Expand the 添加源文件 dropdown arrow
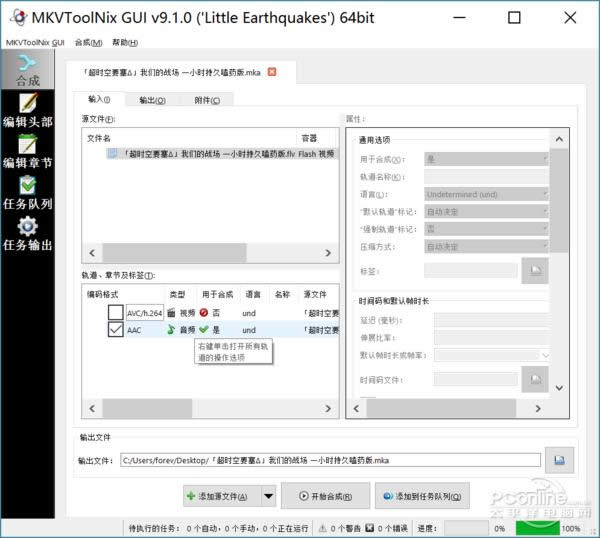This screenshot has height=538, width=600. [x=268, y=496]
